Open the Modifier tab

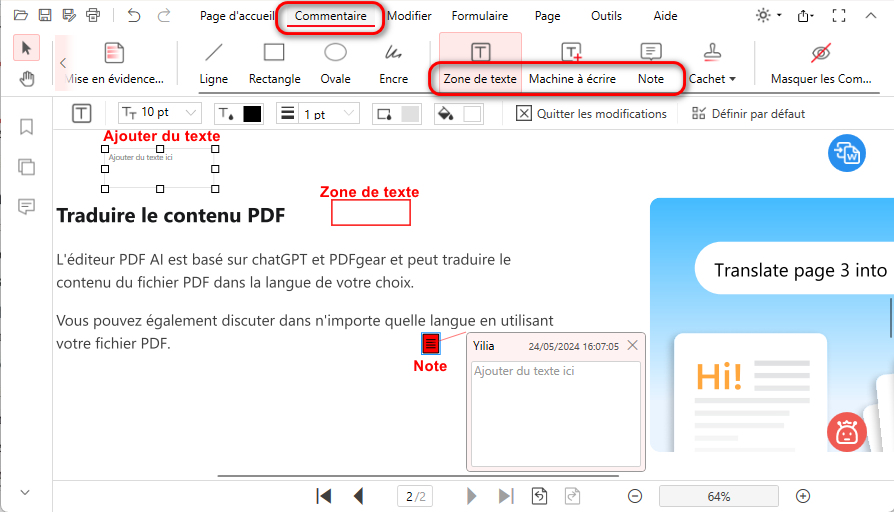(409, 16)
